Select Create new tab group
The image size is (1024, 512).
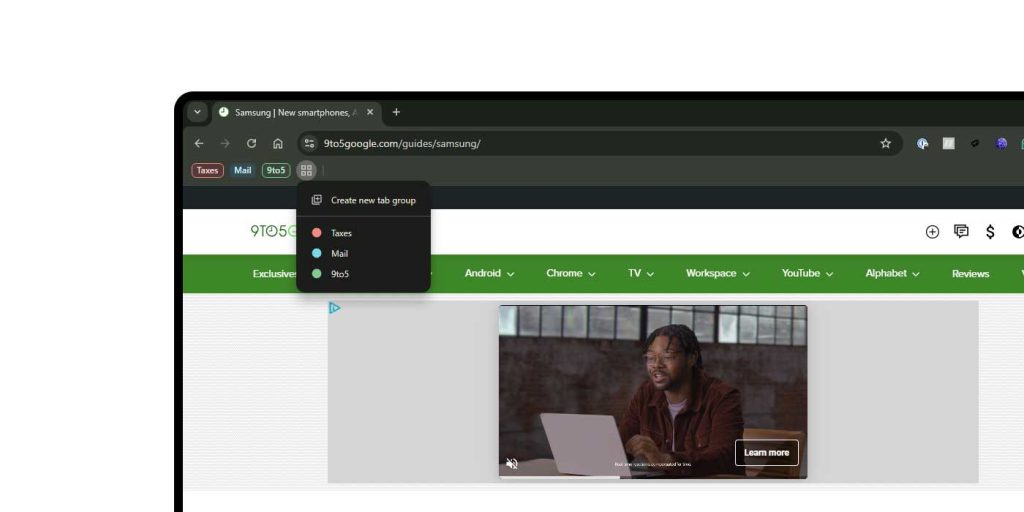(372, 200)
